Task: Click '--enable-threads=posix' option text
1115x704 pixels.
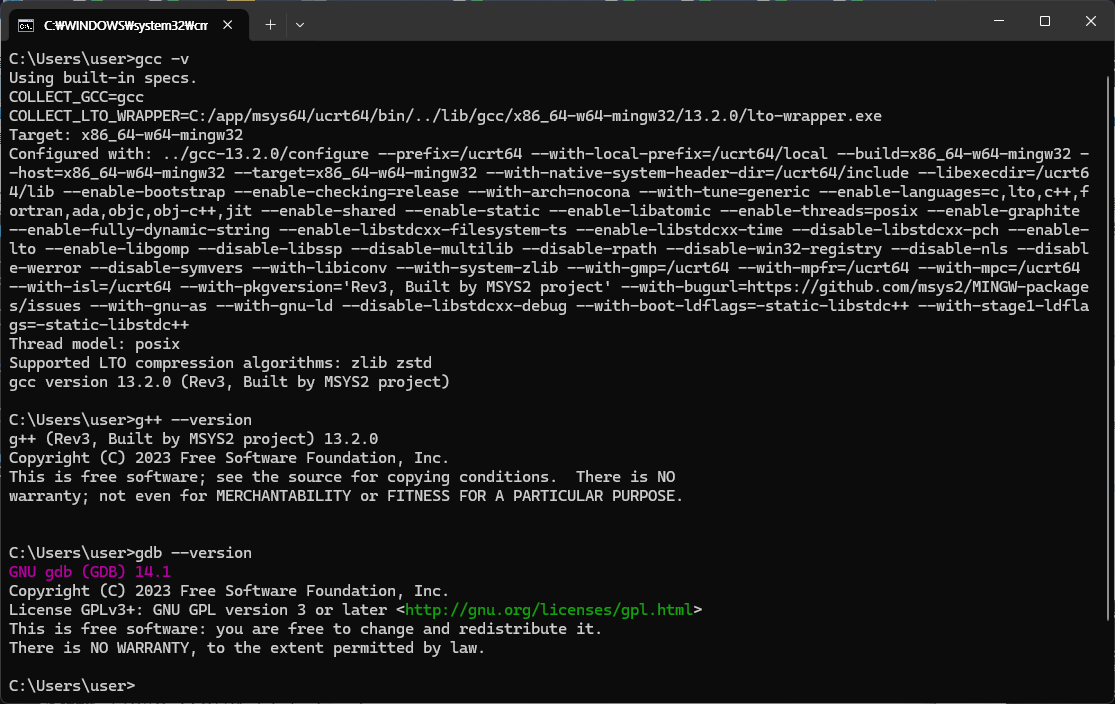Action: pyautogui.click(x=818, y=211)
